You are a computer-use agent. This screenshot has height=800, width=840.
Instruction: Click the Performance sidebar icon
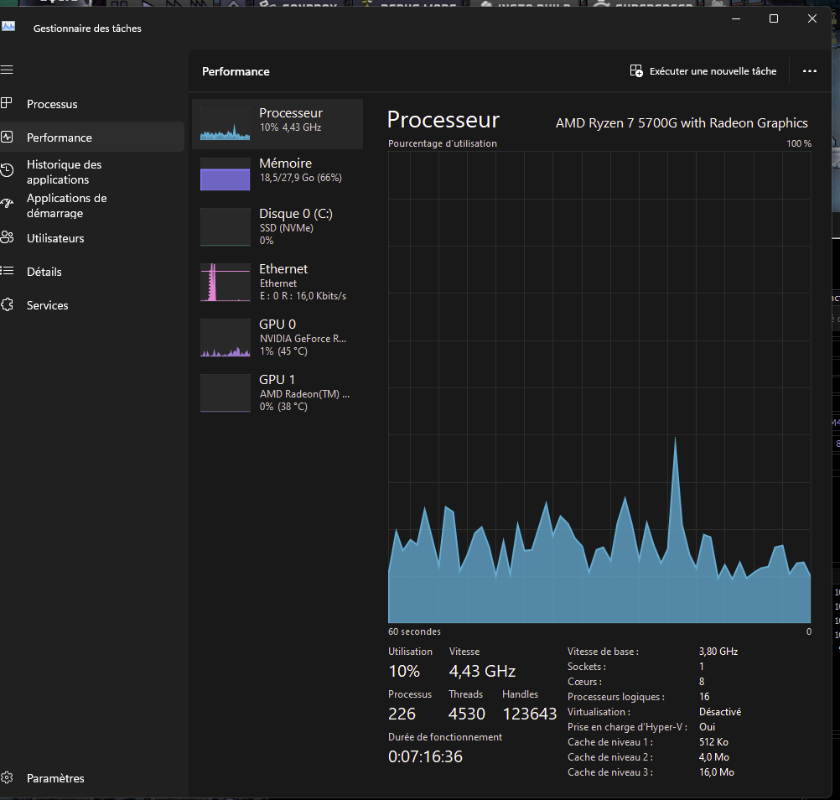click(x=7, y=138)
